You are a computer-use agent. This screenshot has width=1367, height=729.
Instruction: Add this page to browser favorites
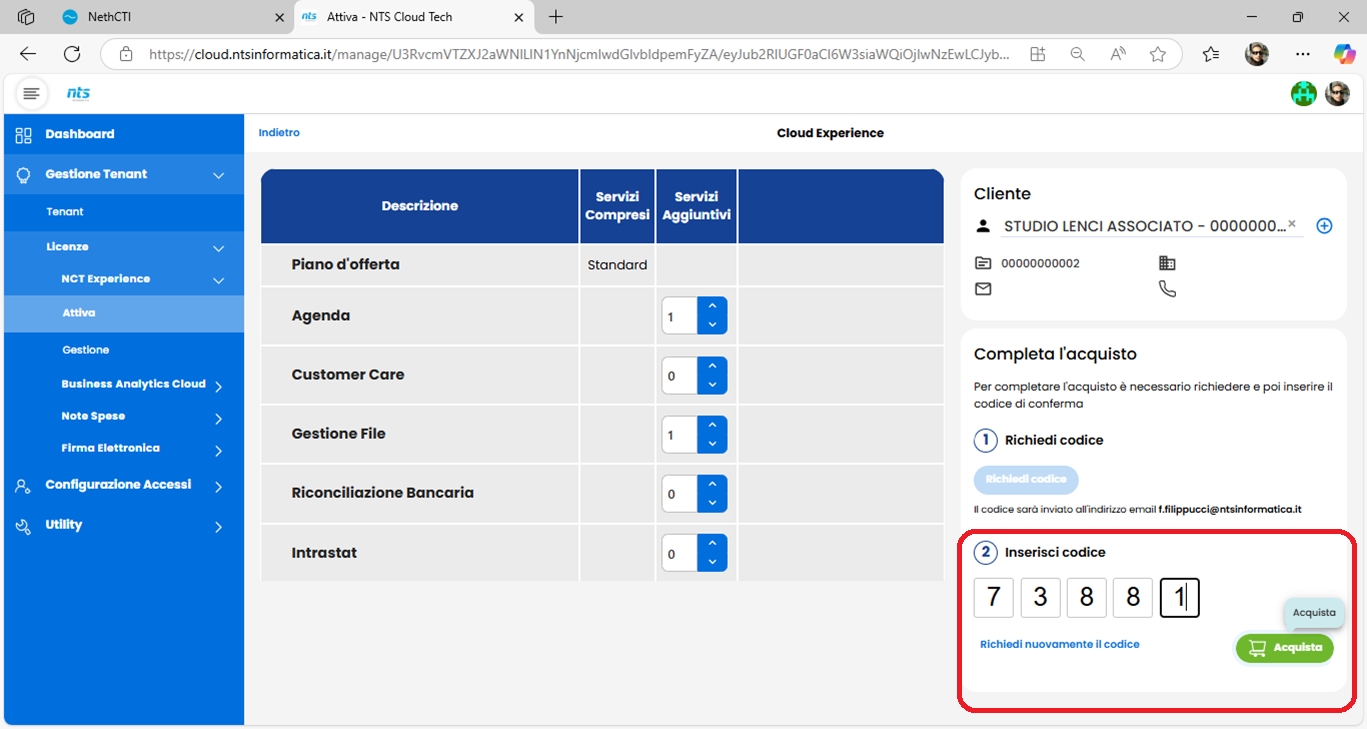(x=1157, y=55)
